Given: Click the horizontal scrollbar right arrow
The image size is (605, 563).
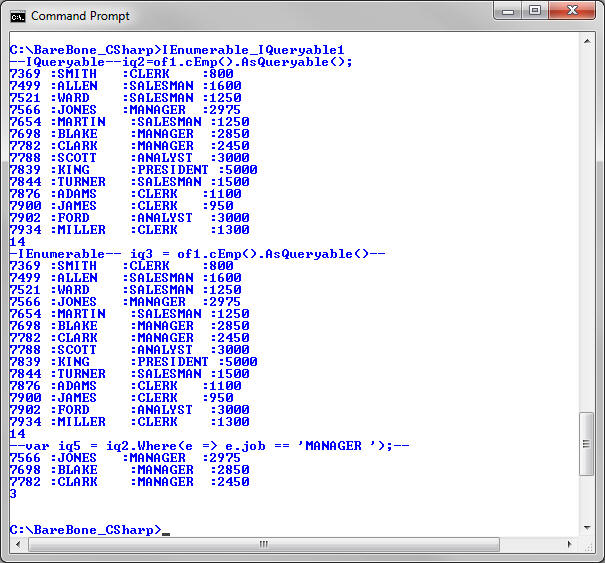Looking at the screenshot, I should click(571, 545).
